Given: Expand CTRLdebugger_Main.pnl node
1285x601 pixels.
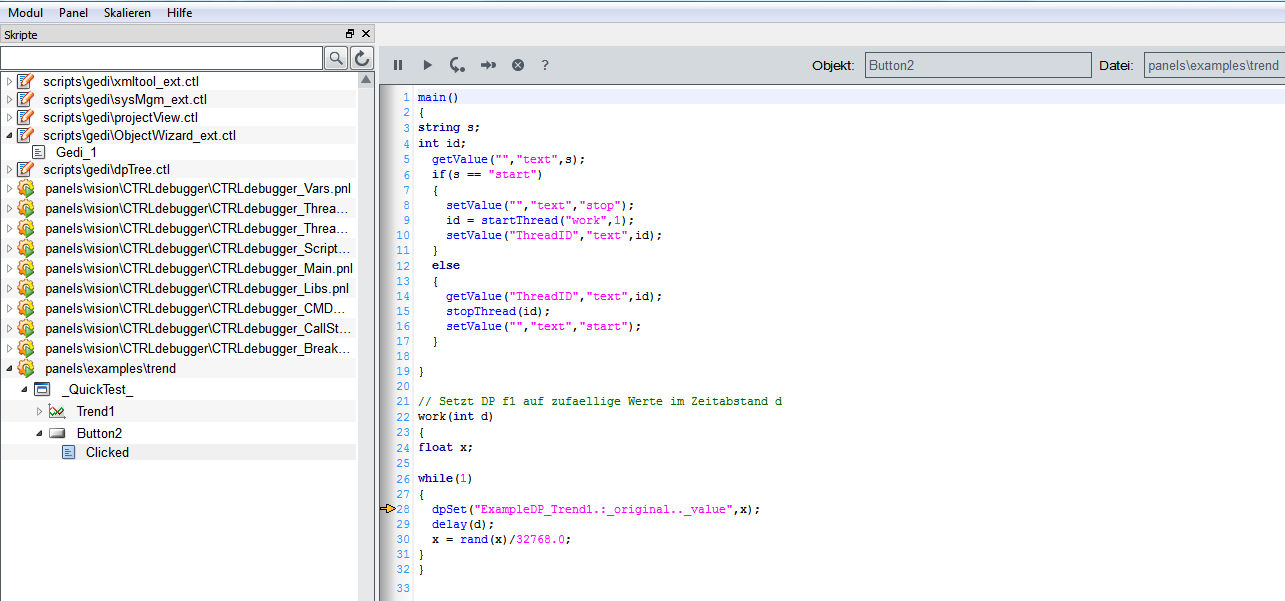Looking at the screenshot, I should (x=9, y=268).
